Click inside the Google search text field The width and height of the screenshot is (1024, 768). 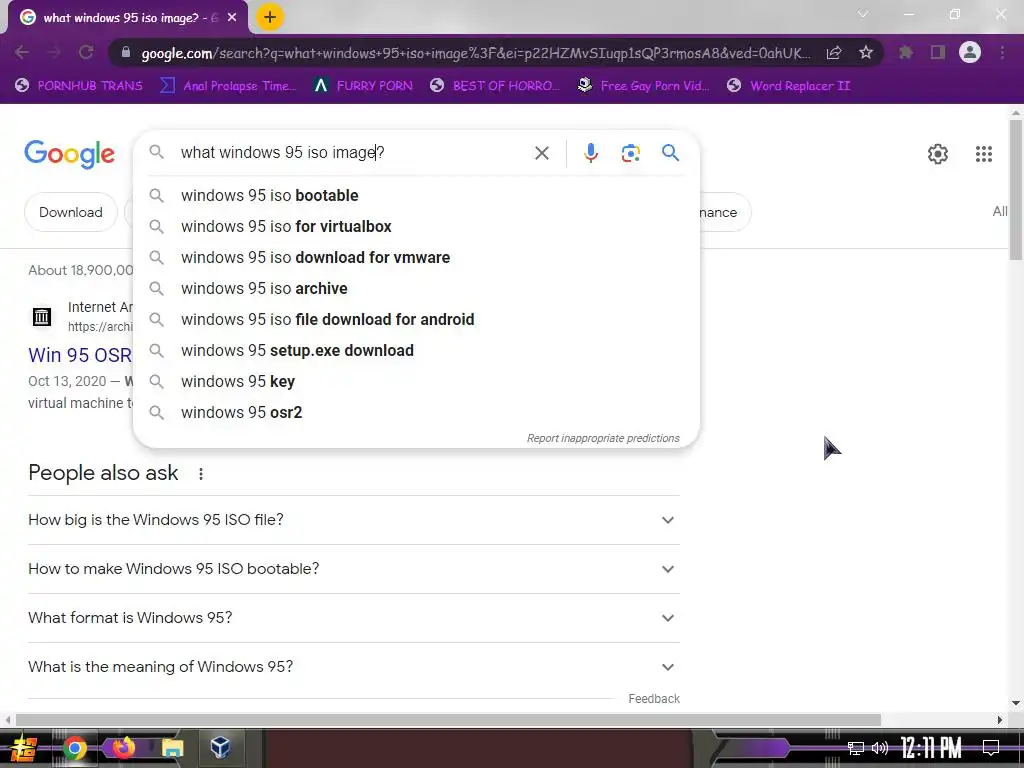coord(353,153)
